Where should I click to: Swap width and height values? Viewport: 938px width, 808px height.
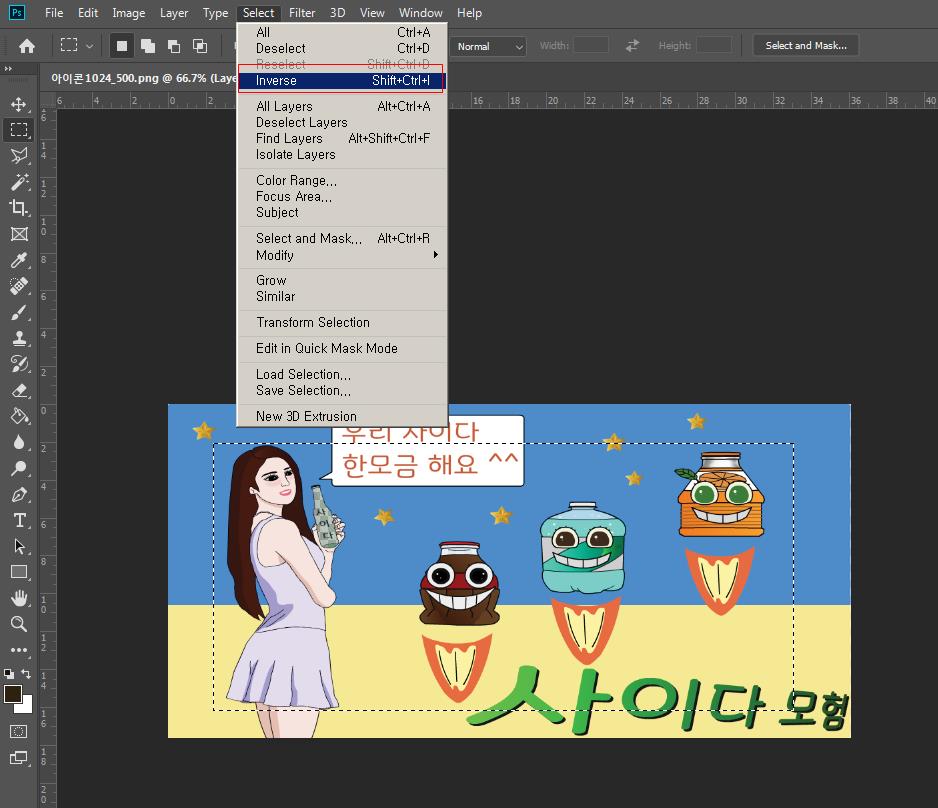(x=632, y=45)
